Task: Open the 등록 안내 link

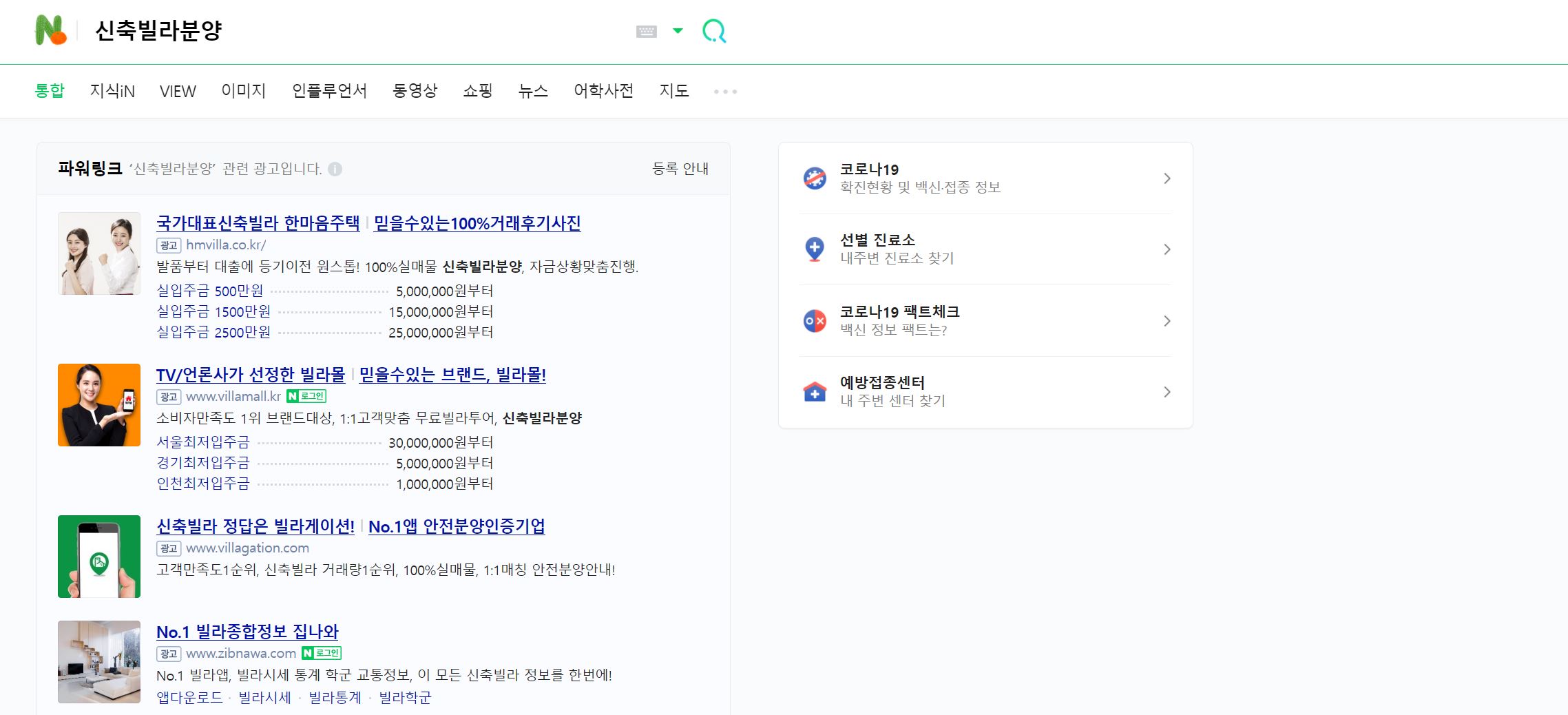Action: pyautogui.click(x=680, y=169)
